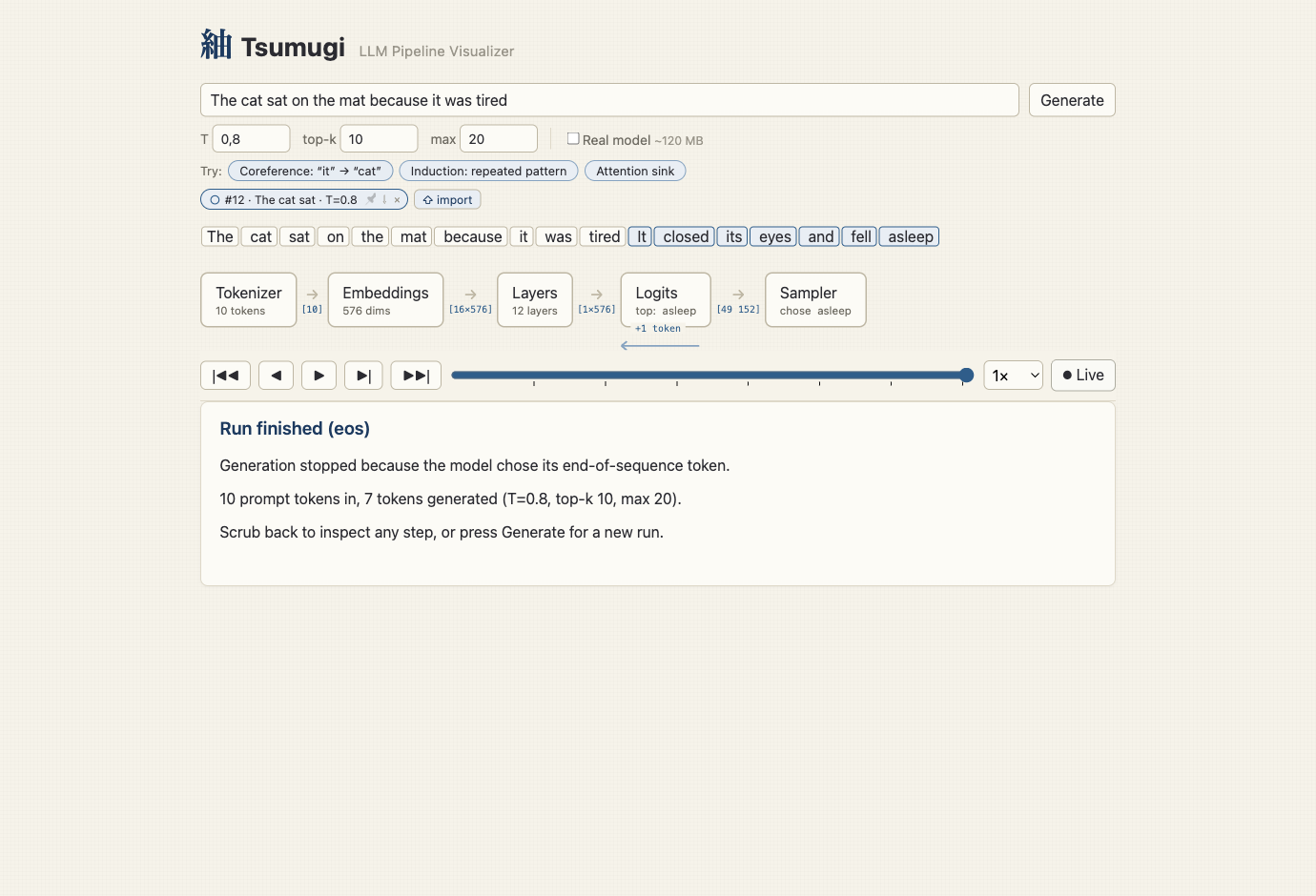Viewport: 1316px width, 896px height.
Task: Click the "[16×576]" shape label
Action: click(470, 310)
